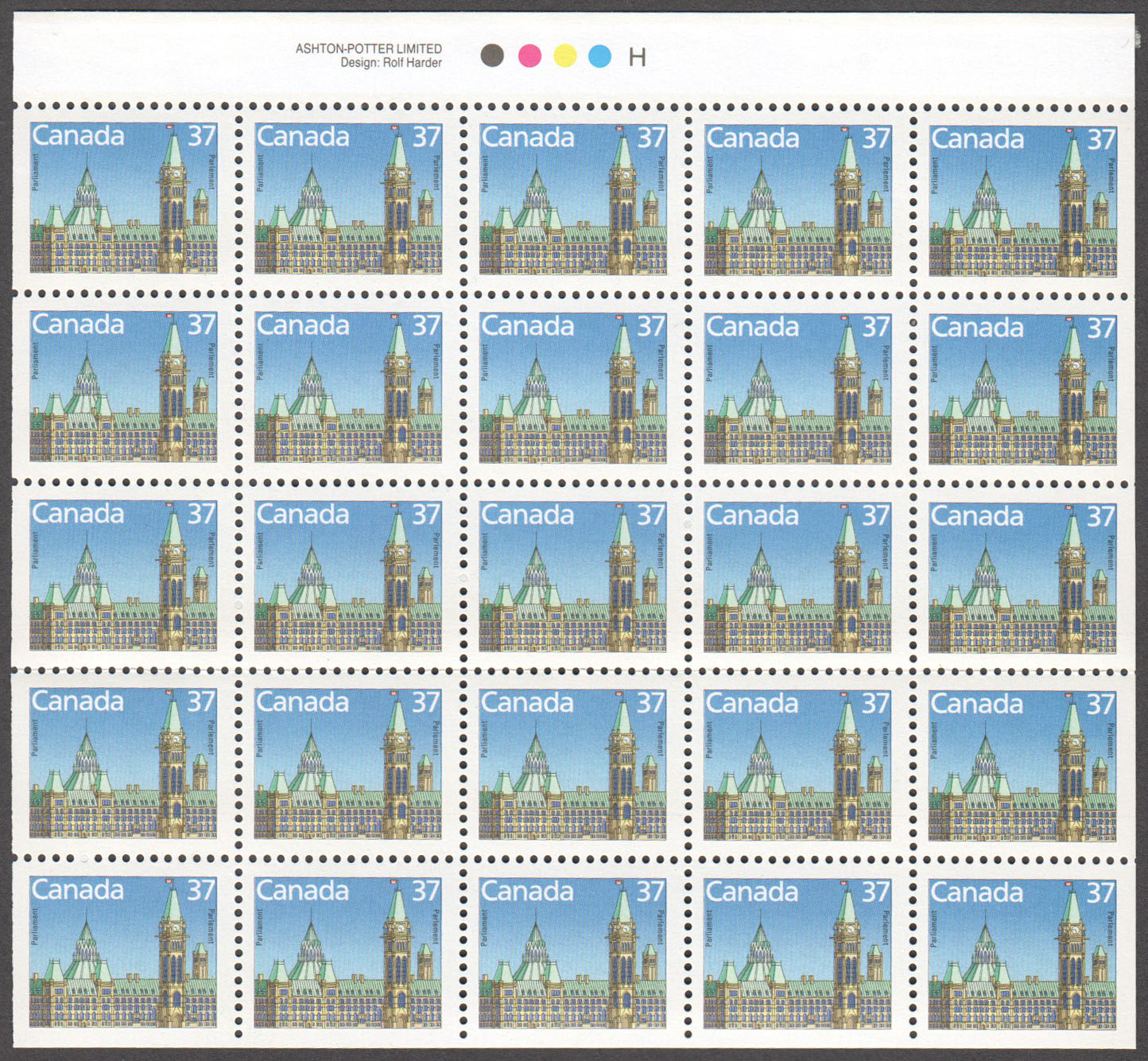Select the stamp in the bottom-left corner
Viewport: 1148px width, 1061px height.
122,951
